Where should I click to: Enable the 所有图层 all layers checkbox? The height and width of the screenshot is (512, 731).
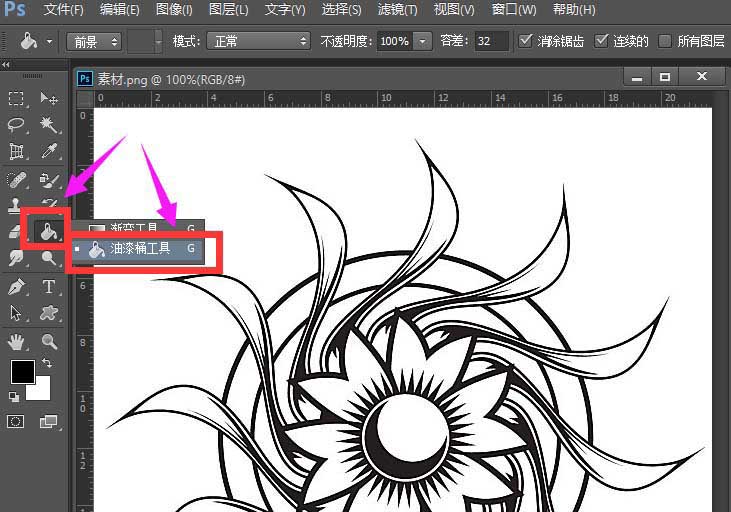pyautogui.click(x=665, y=41)
